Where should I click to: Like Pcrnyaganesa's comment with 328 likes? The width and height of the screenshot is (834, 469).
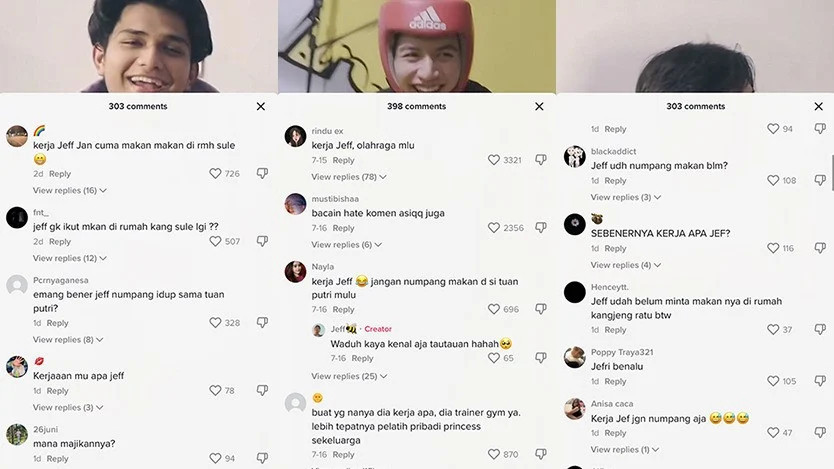[215, 323]
